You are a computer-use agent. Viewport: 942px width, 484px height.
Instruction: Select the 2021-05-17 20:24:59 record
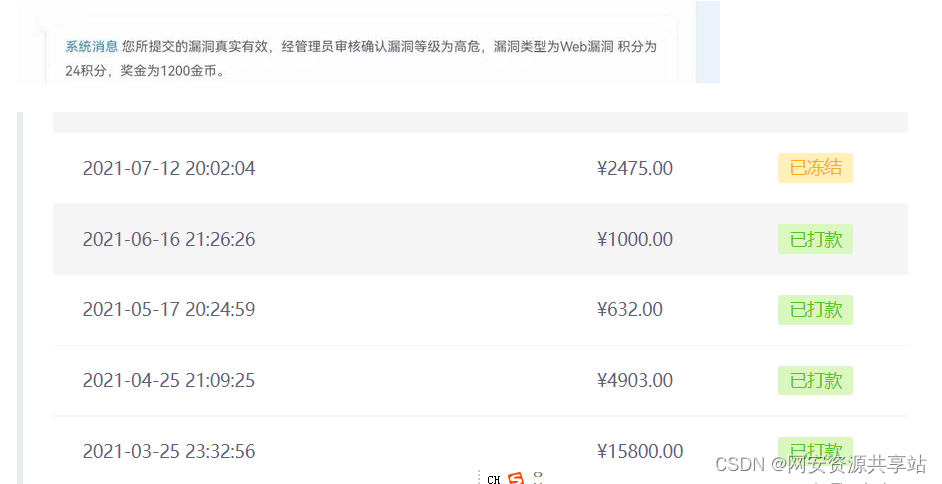pos(480,310)
